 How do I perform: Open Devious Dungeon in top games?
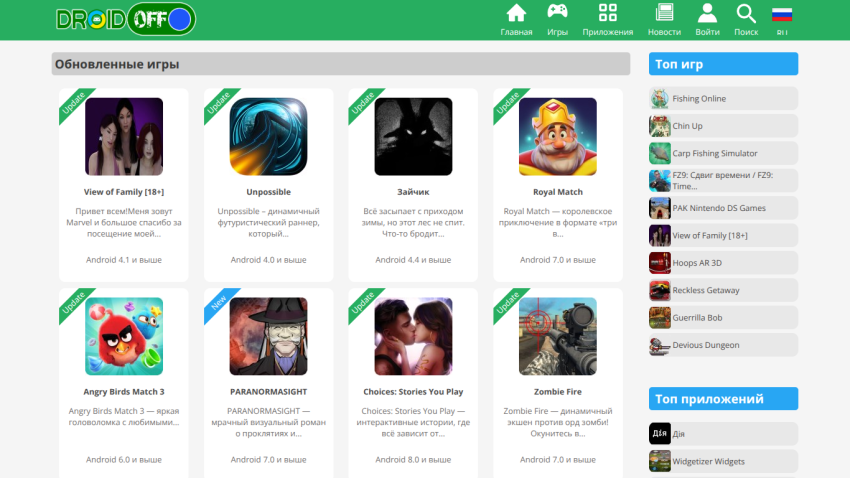[723, 345]
